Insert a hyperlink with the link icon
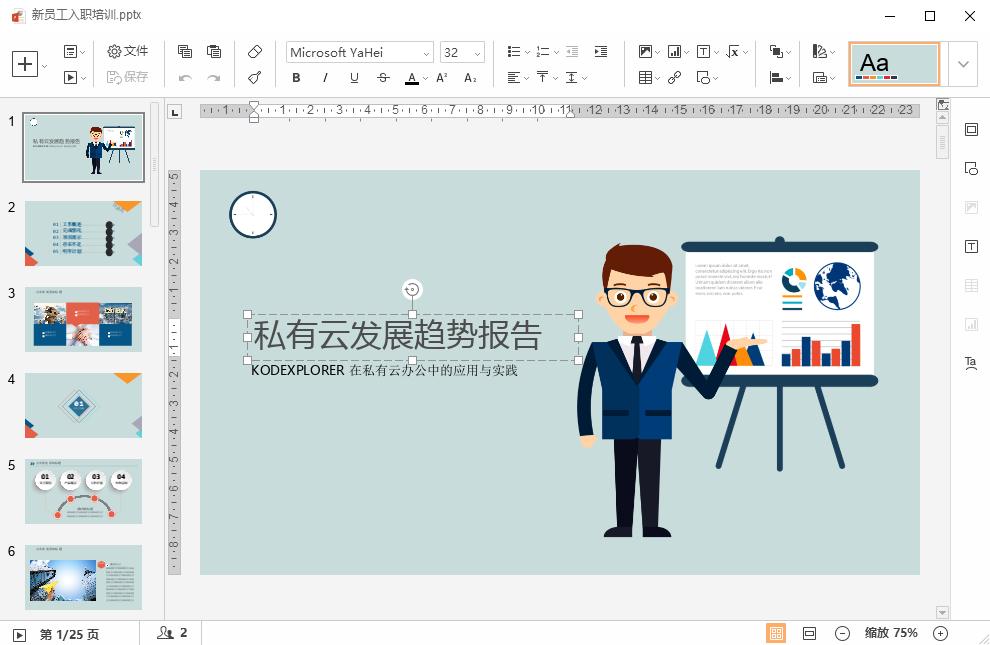 (x=675, y=78)
